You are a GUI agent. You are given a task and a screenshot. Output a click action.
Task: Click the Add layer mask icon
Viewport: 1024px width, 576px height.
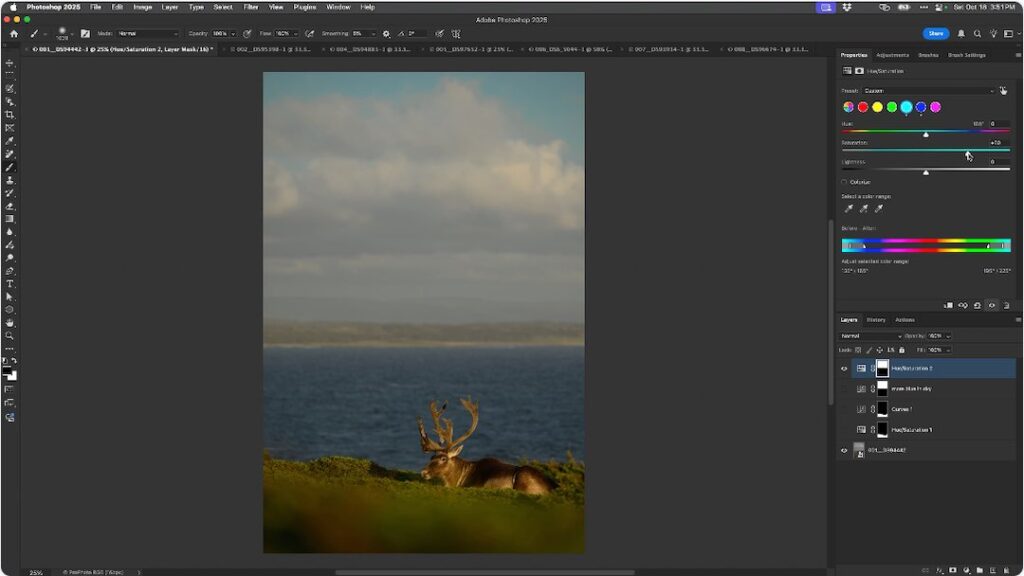953,570
